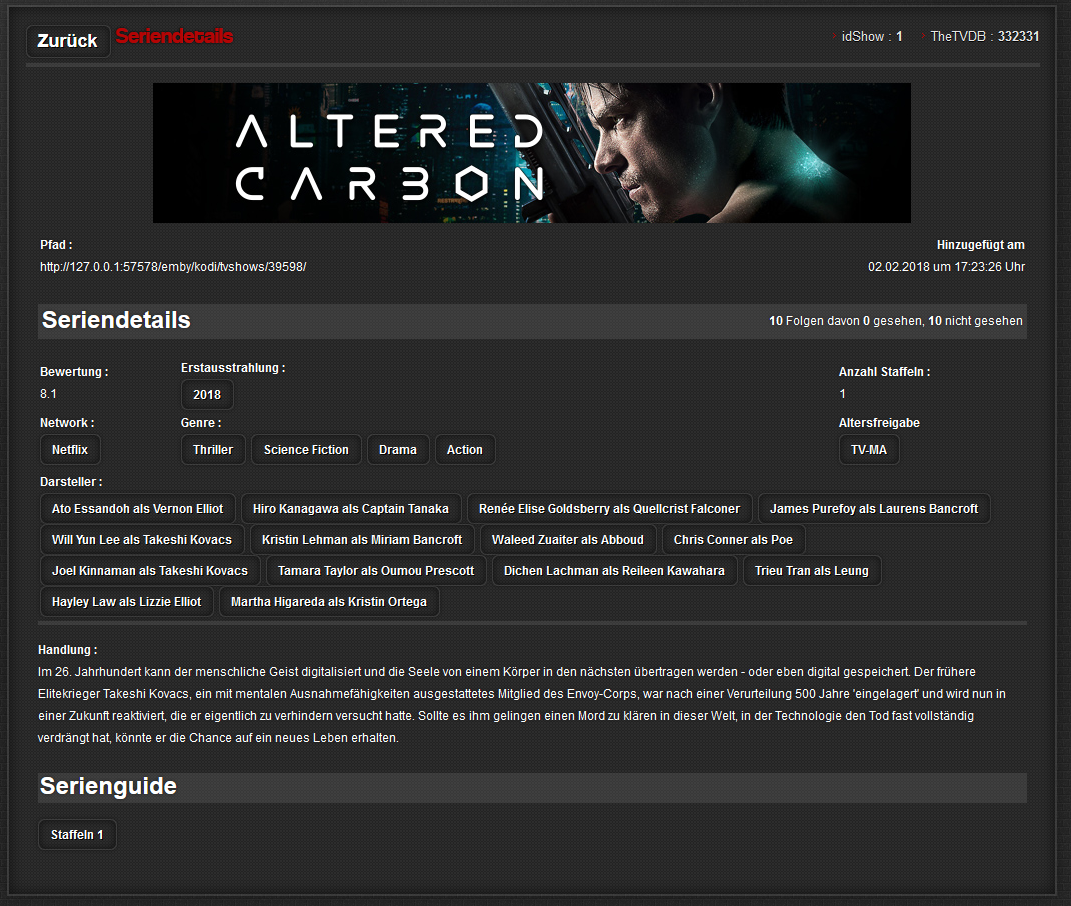The image size is (1071, 906).
Task: Select the TV-MA age rating tag
Action: pyautogui.click(x=869, y=450)
